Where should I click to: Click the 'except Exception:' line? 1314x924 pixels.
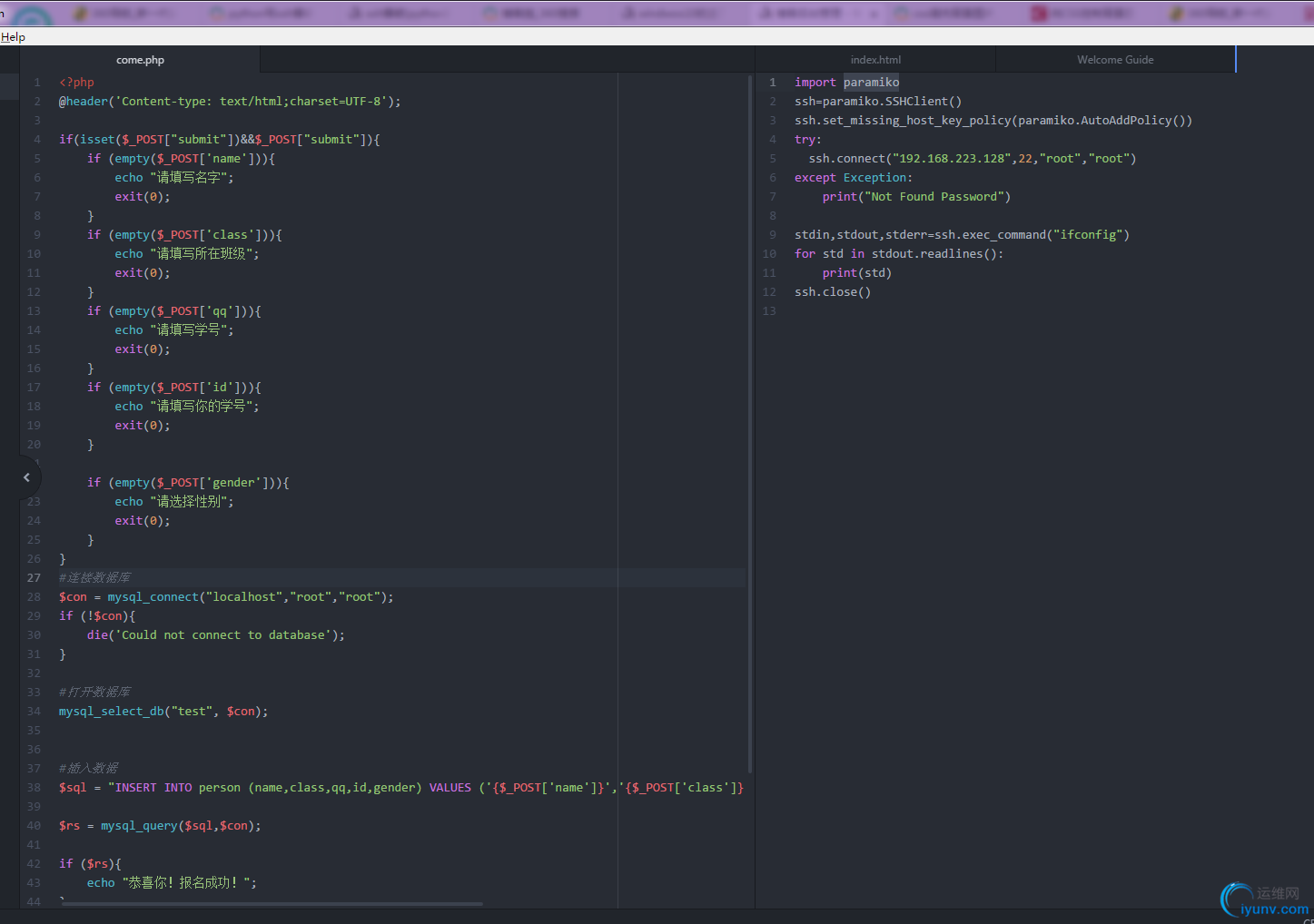[x=854, y=178]
